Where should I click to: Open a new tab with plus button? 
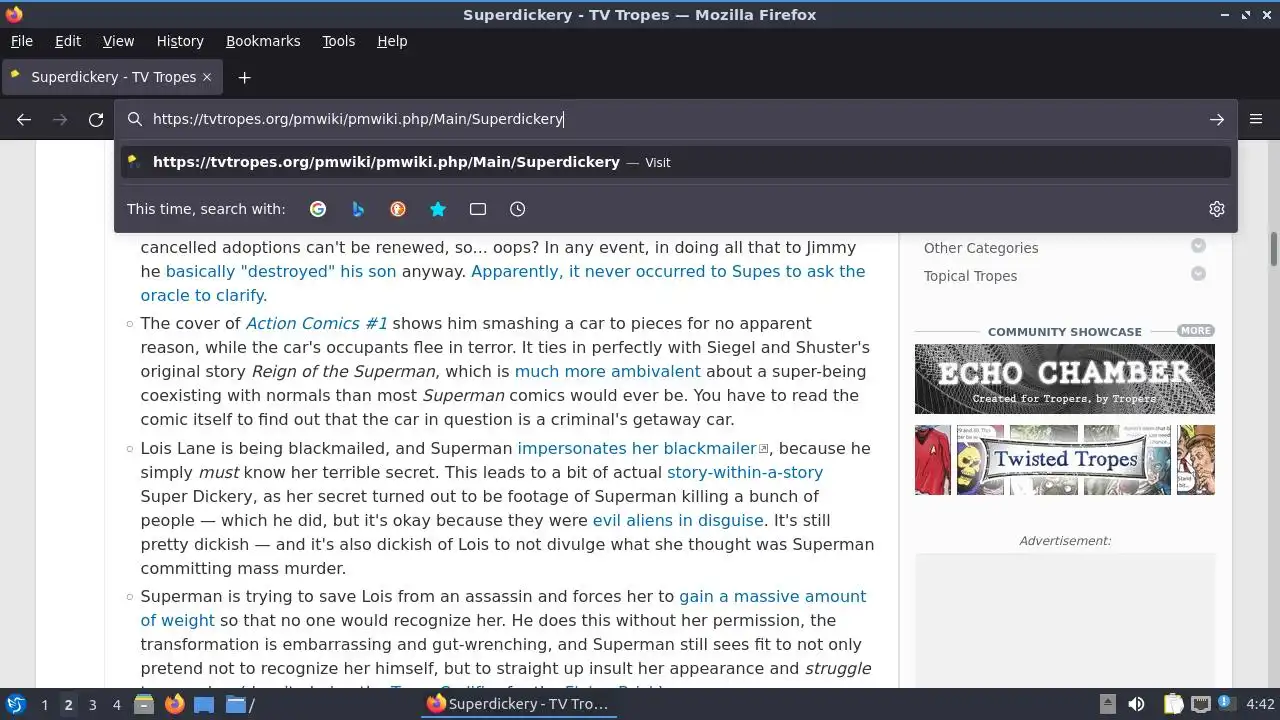[244, 77]
